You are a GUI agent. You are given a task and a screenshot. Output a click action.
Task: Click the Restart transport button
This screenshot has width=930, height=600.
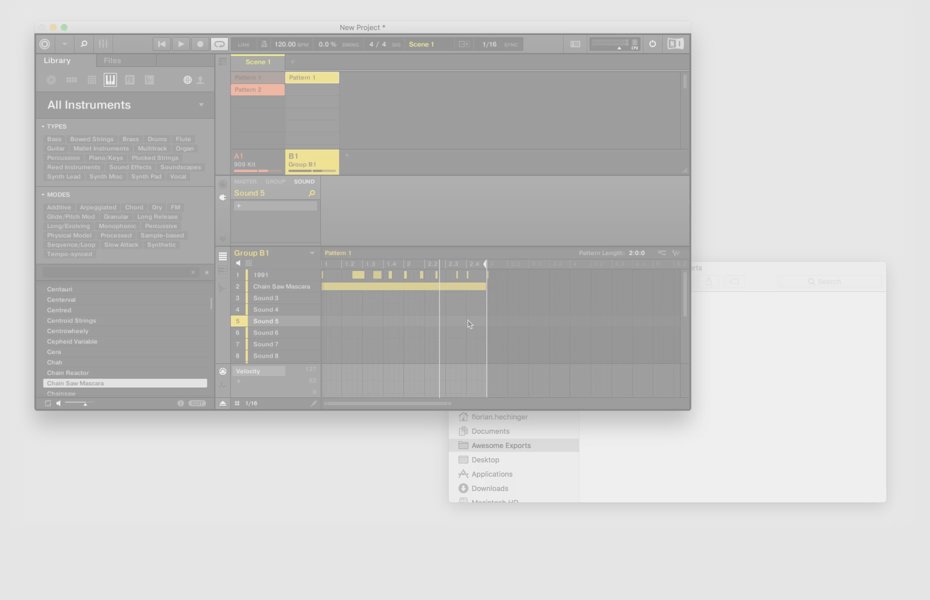click(x=162, y=44)
